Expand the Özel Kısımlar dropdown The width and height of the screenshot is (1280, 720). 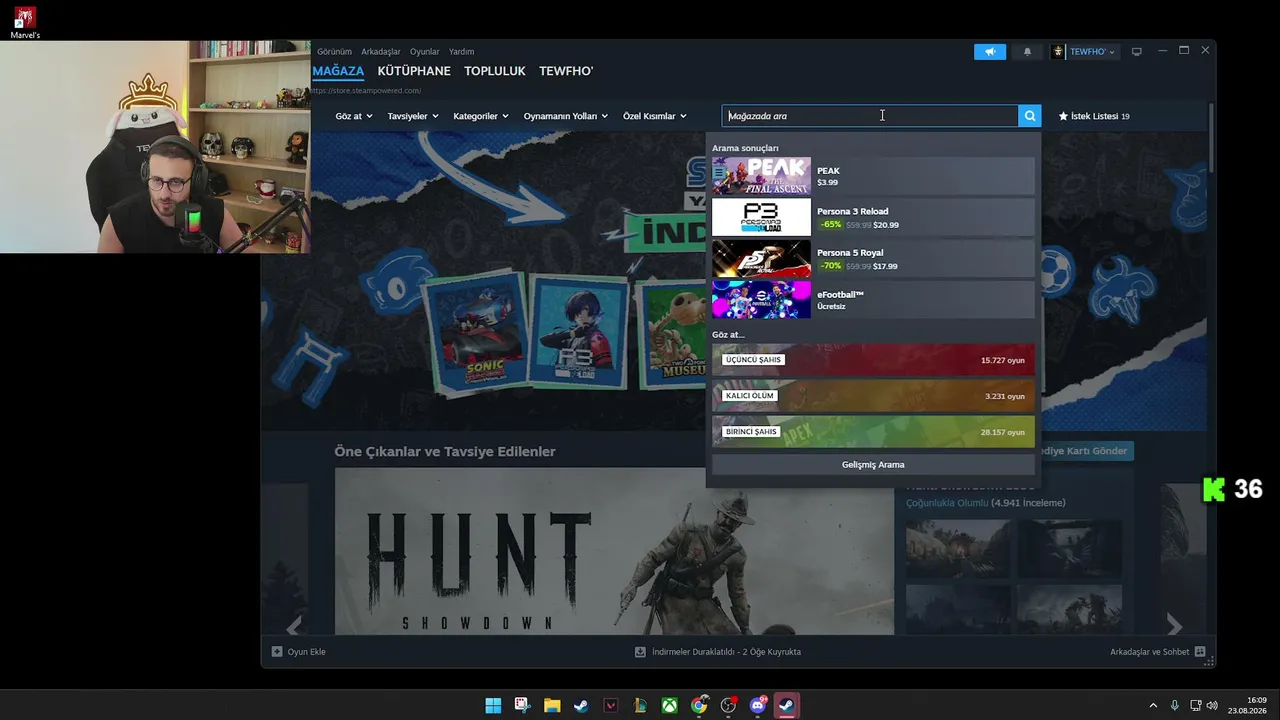tap(655, 116)
